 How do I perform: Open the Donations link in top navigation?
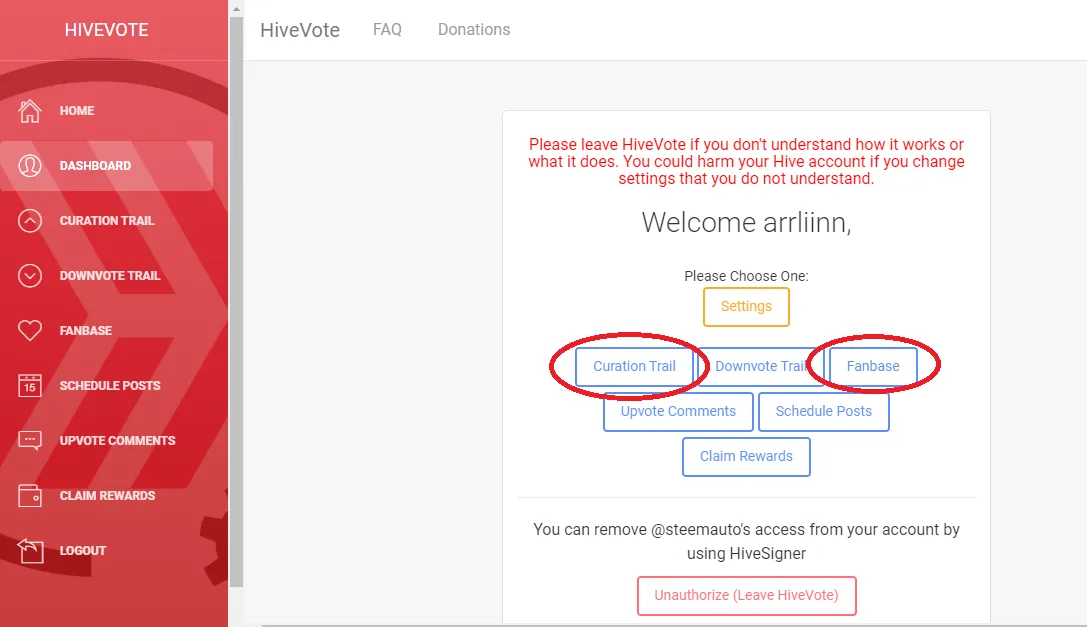point(474,29)
